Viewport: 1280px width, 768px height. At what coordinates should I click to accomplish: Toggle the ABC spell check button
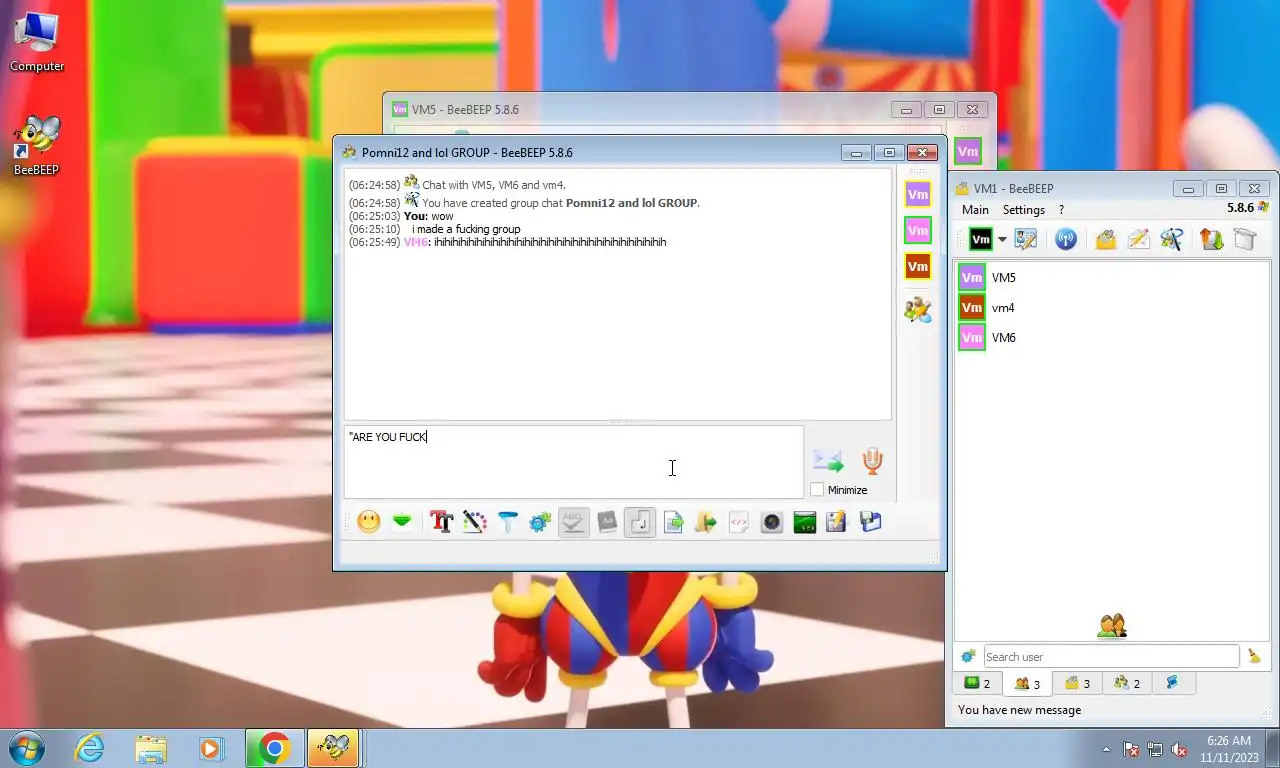pos(573,522)
